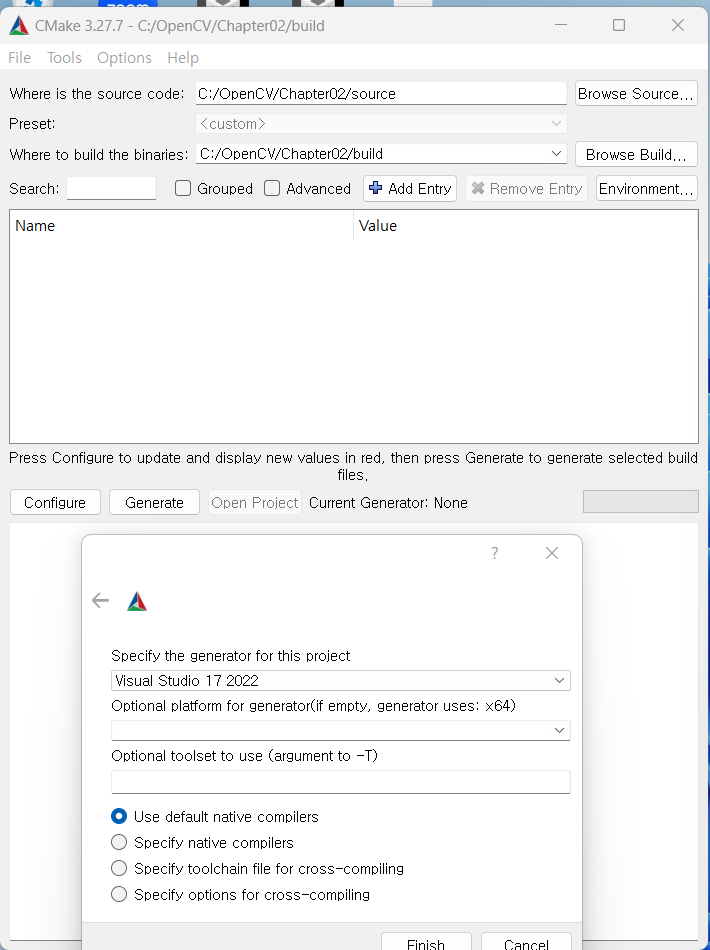The image size is (710, 950).
Task: Open the Preset custom dropdown
Action: [x=381, y=124]
